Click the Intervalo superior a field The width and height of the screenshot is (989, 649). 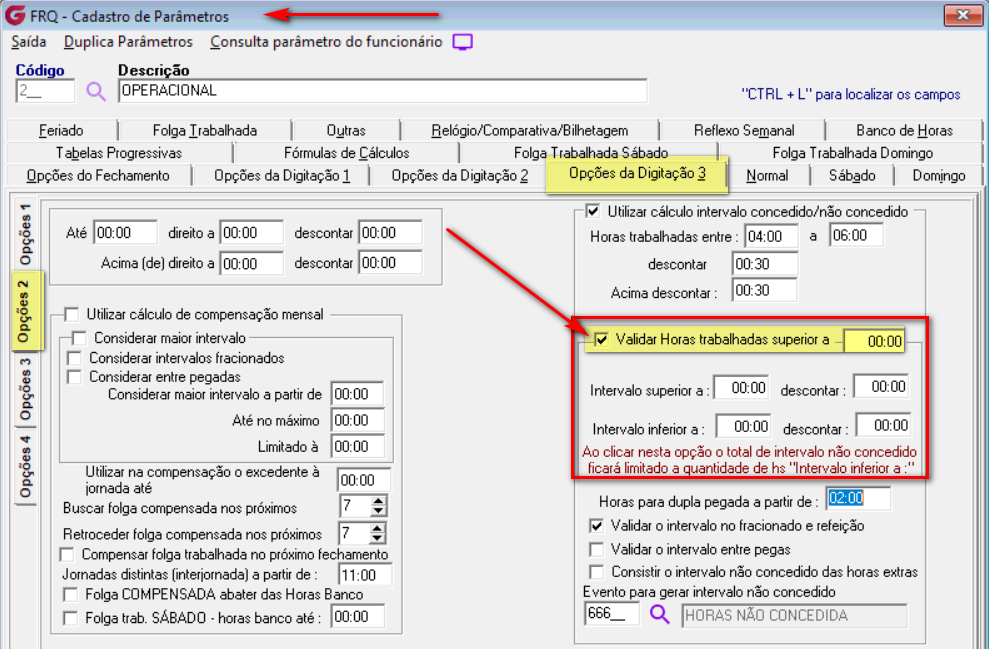[742, 388]
